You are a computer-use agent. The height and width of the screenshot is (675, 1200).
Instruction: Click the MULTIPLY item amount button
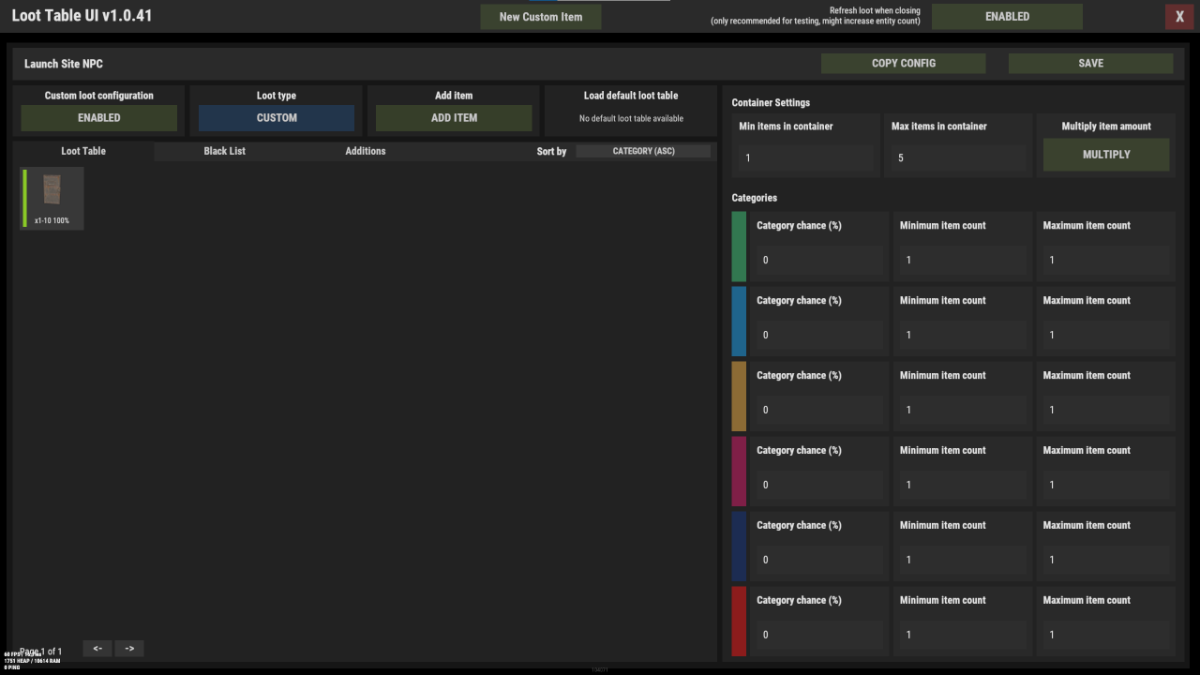[1105, 155]
